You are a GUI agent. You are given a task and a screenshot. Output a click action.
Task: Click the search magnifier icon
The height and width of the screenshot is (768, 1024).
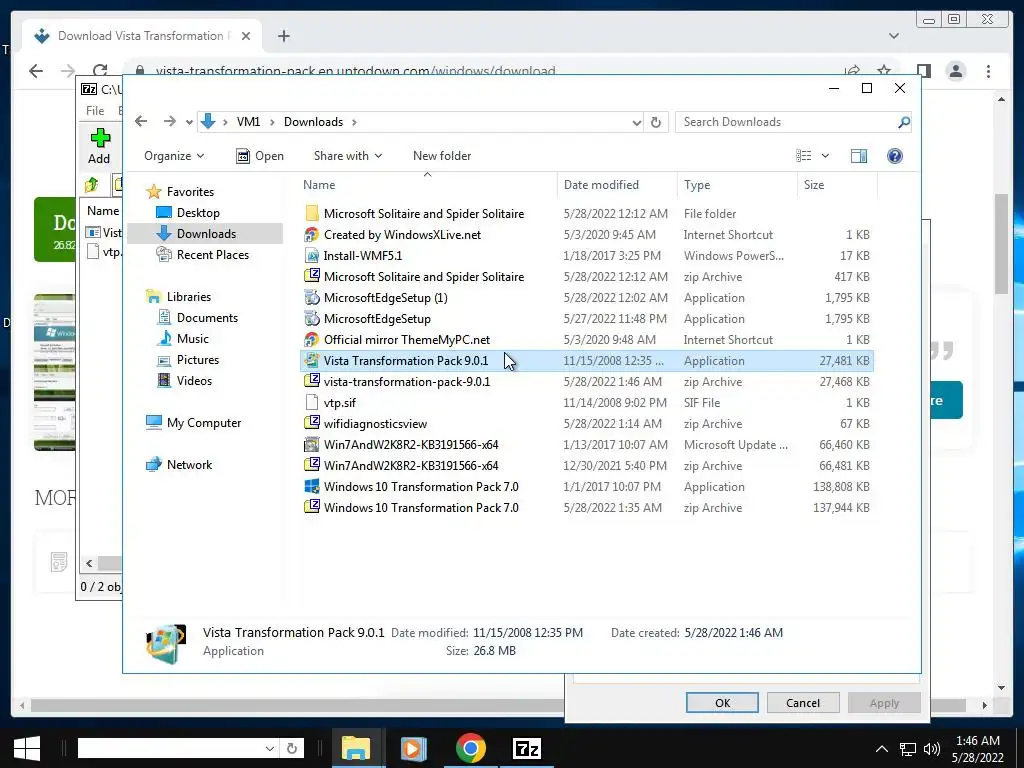click(x=903, y=122)
